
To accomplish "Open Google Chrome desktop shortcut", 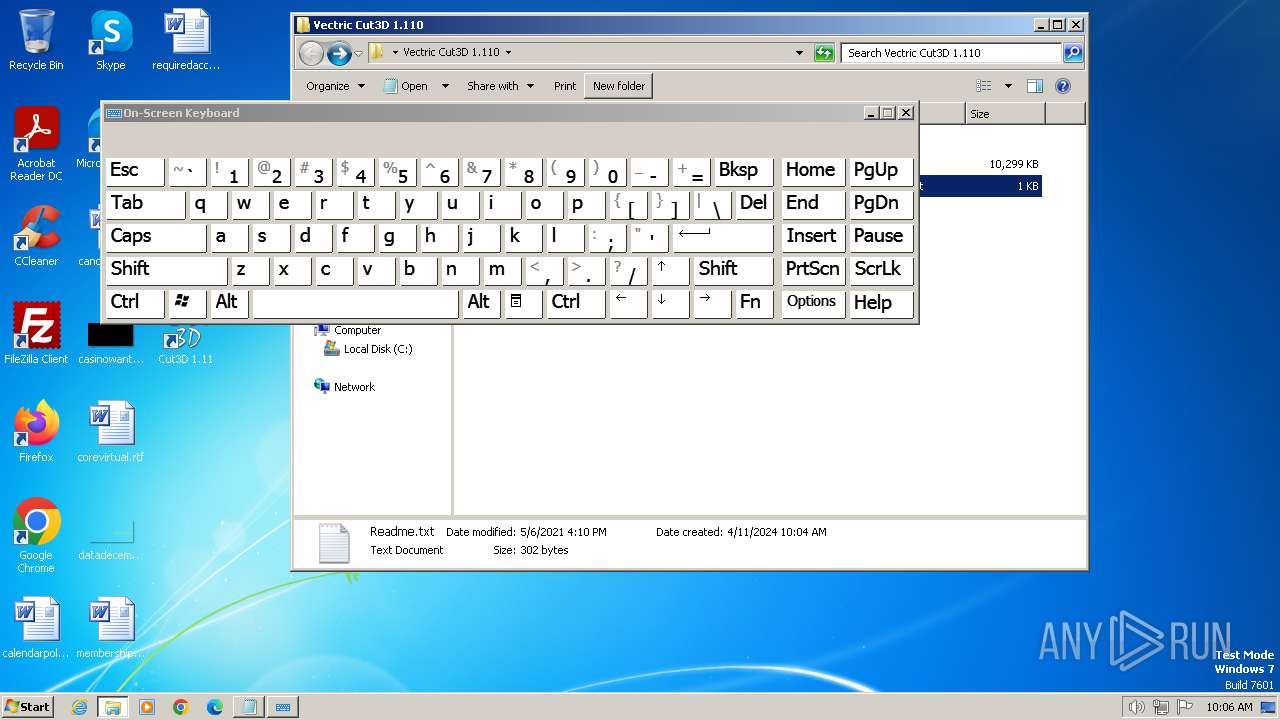I will click(36, 536).
